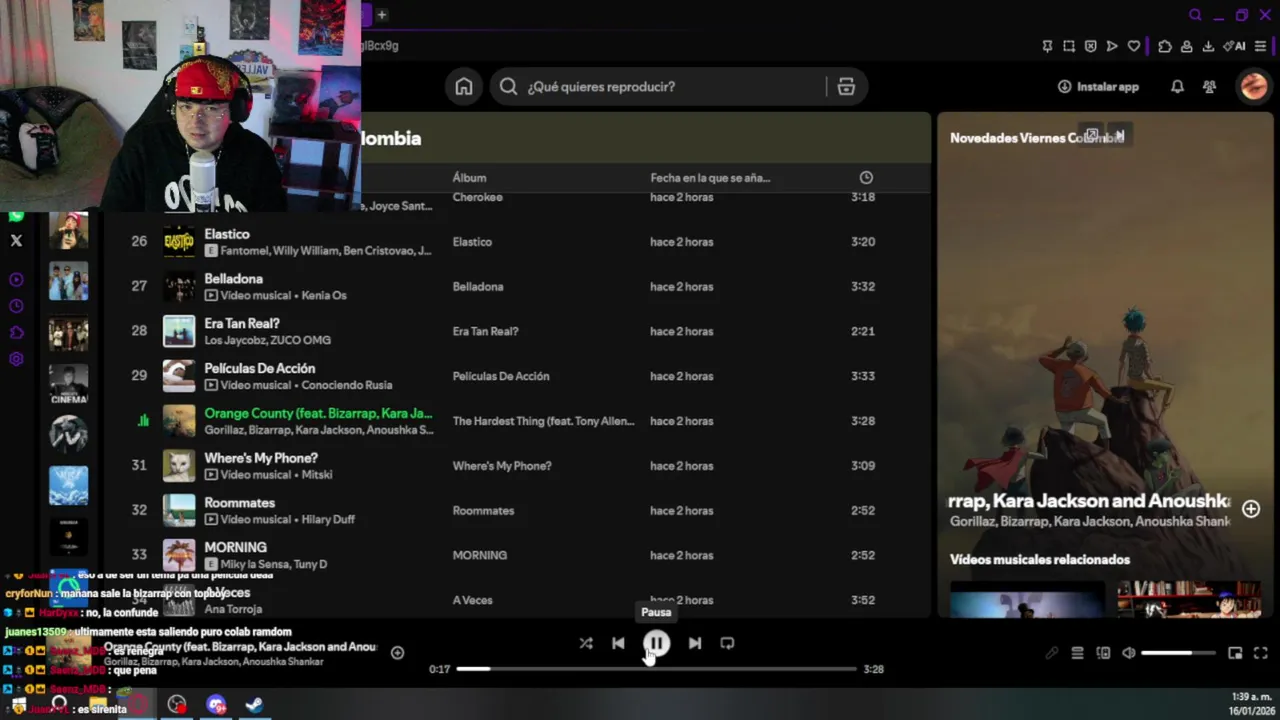Open the browser easy setup menu
The width and height of the screenshot is (1280, 720).
[x=1260, y=46]
